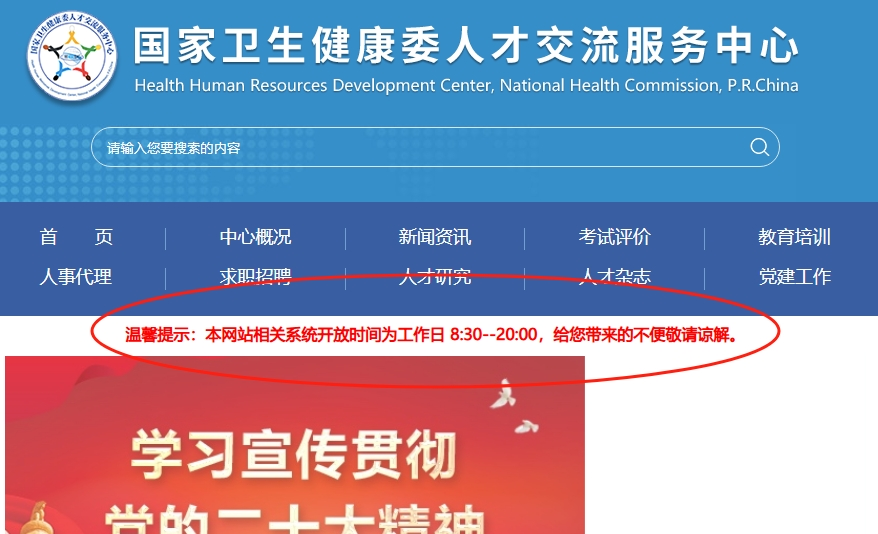Open the 人才研究 menu item
878x534 pixels.
pyautogui.click(x=435, y=277)
